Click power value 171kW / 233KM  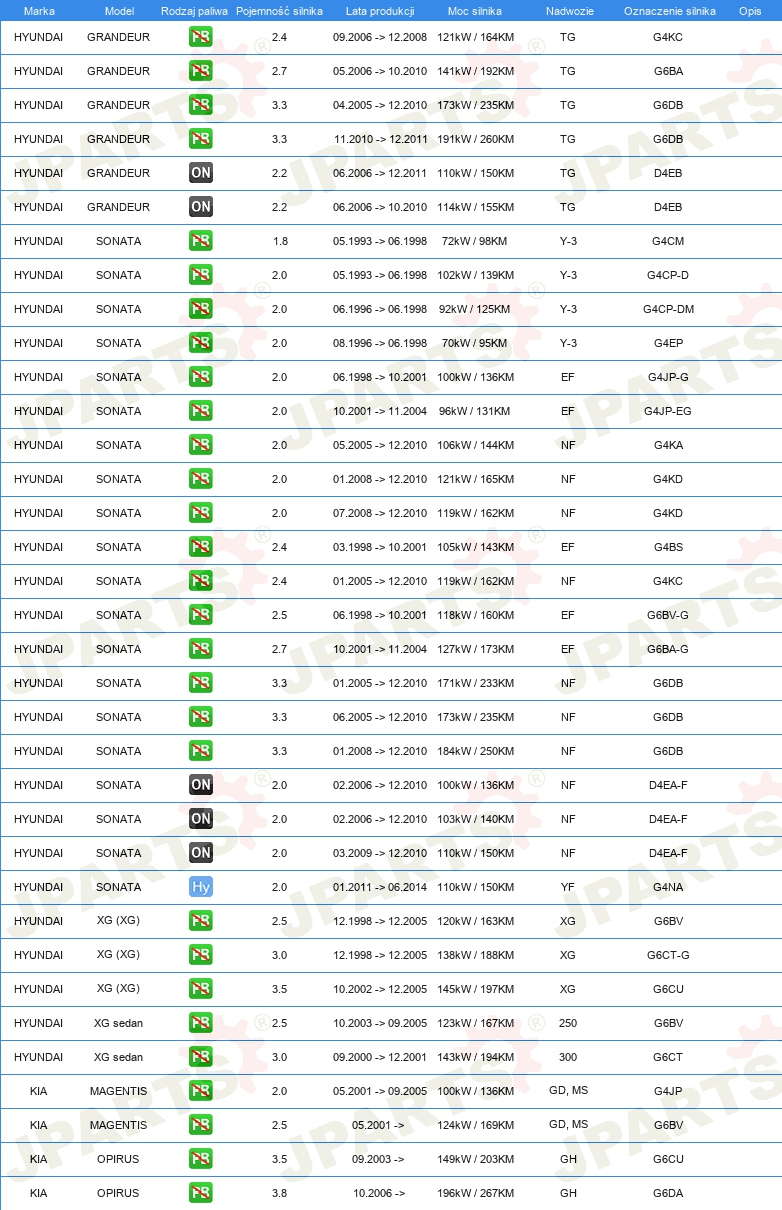pos(476,683)
